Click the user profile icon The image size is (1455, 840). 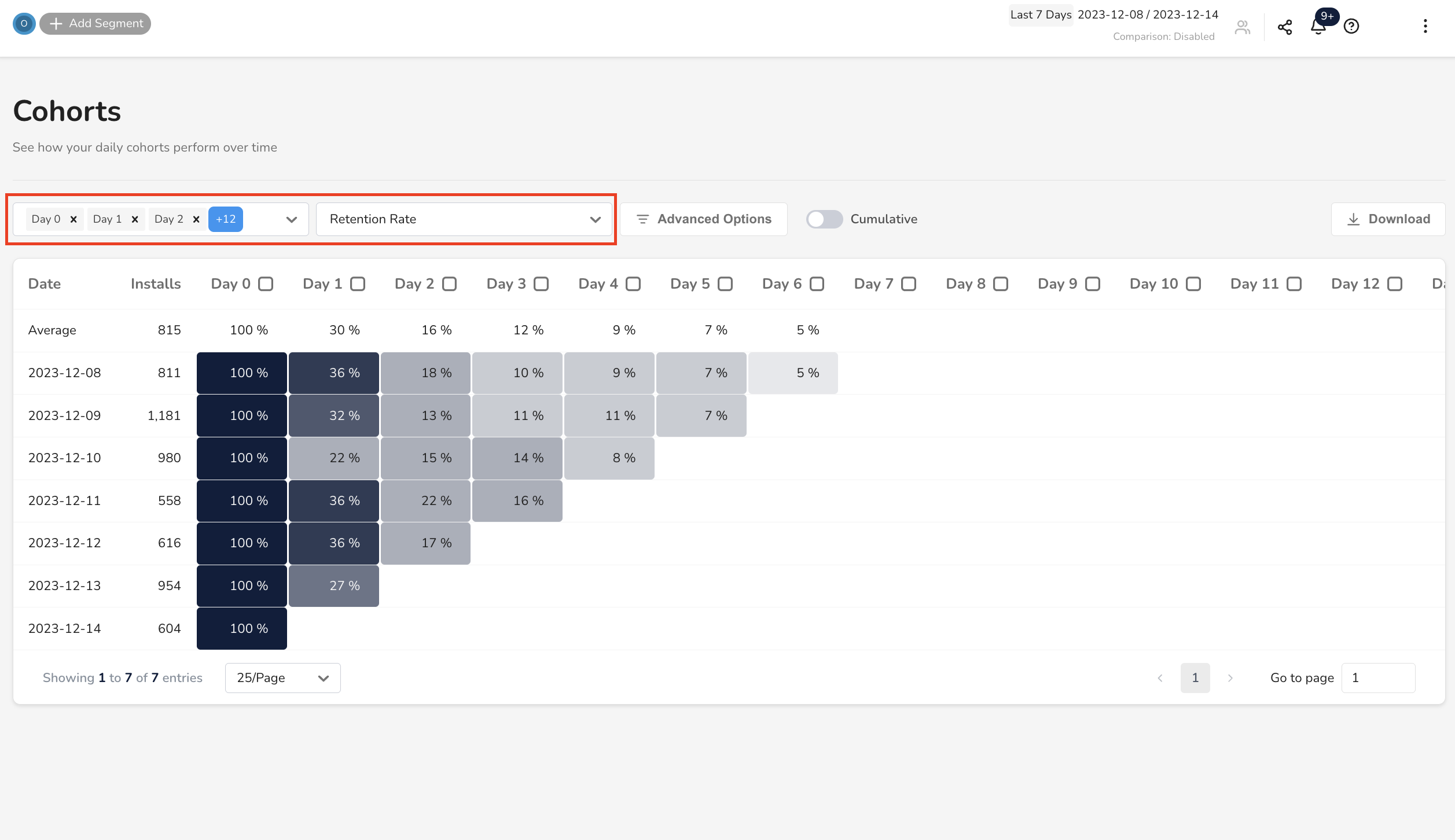(1243, 26)
